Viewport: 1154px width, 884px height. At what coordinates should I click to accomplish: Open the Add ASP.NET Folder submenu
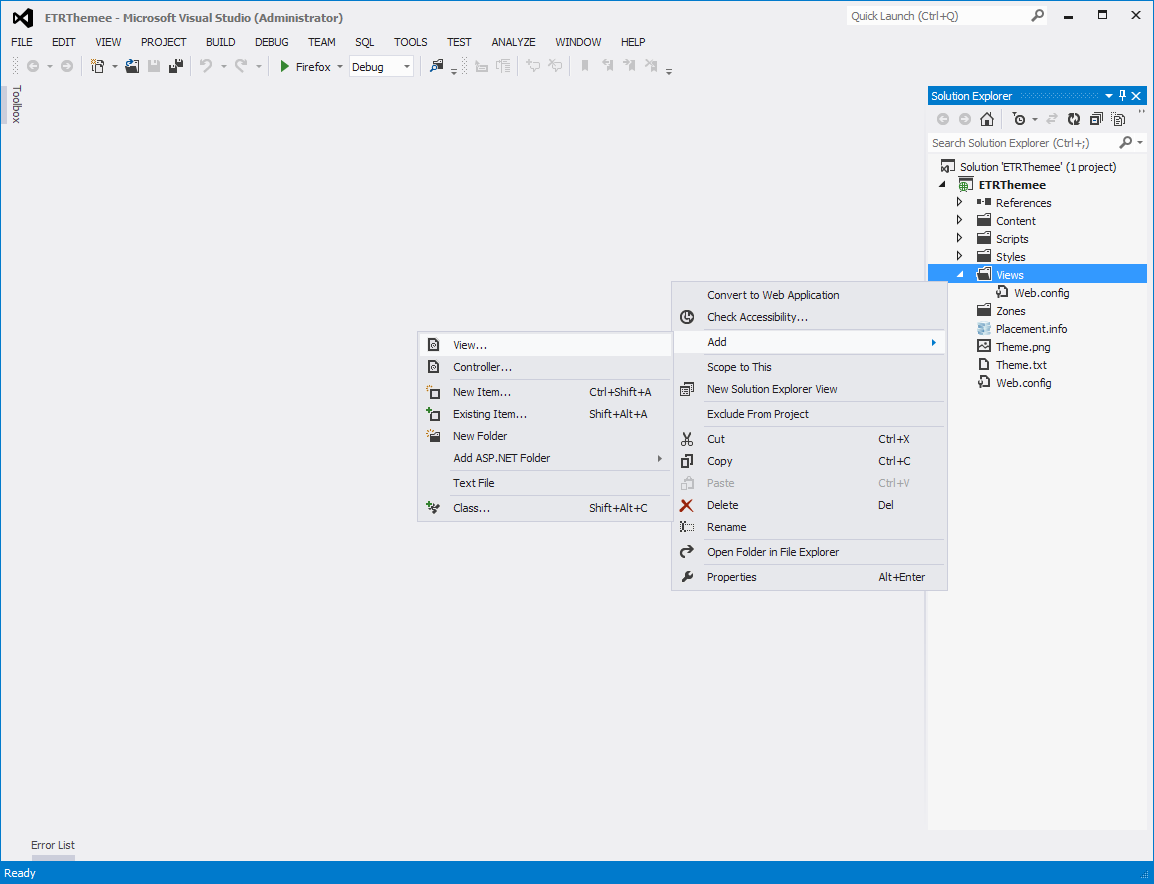(x=545, y=459)
